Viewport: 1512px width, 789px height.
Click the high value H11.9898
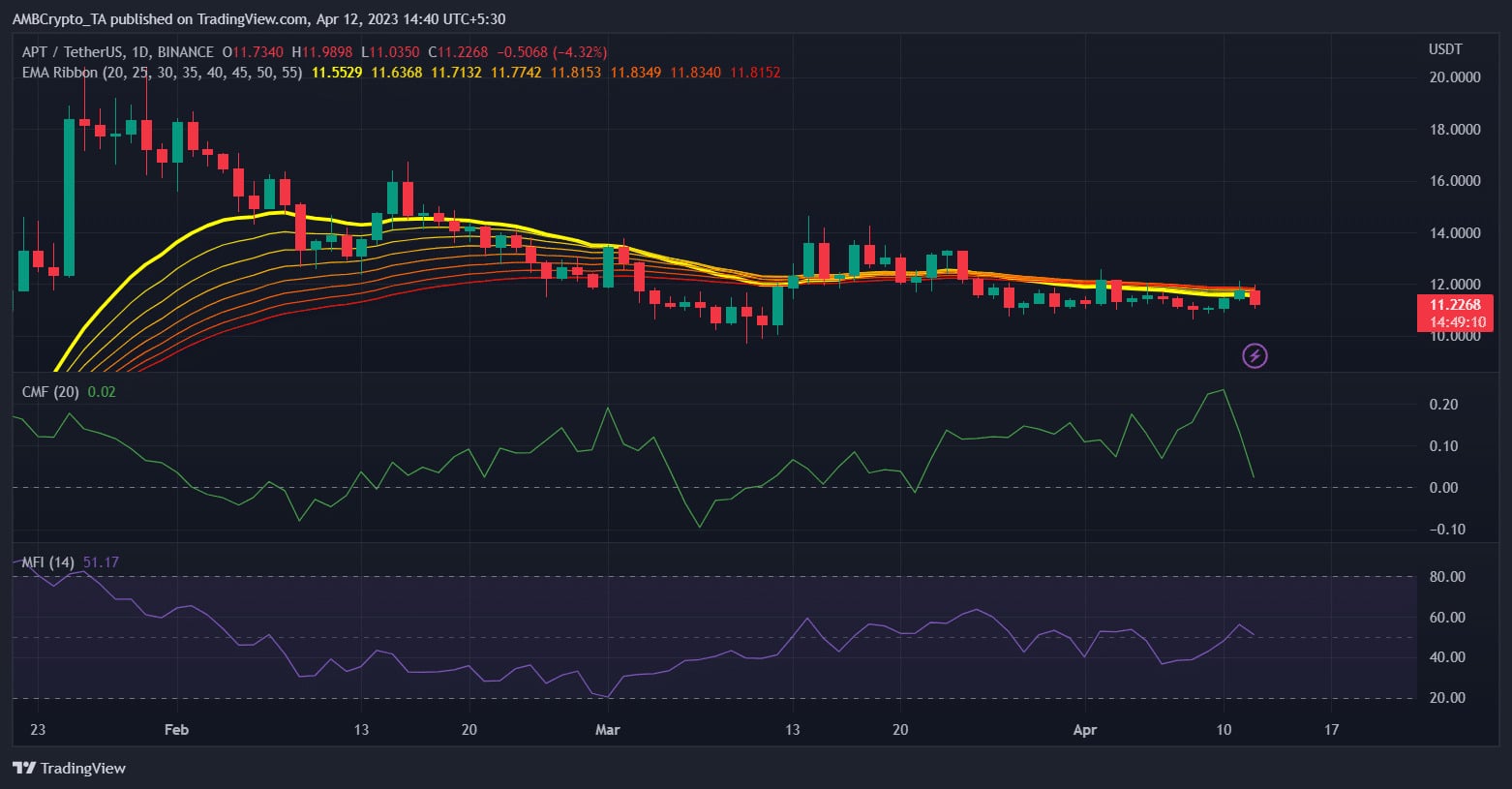(x=323, y=52)
